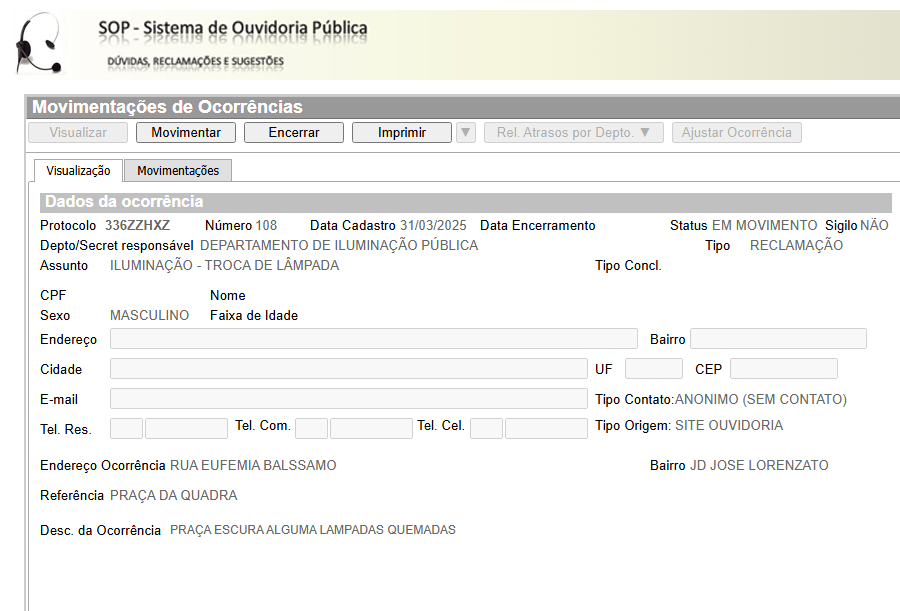Focus the Cidade text field
Image resolution: width=900 pixels, height=611 pixels.
[x=348, y=369]
